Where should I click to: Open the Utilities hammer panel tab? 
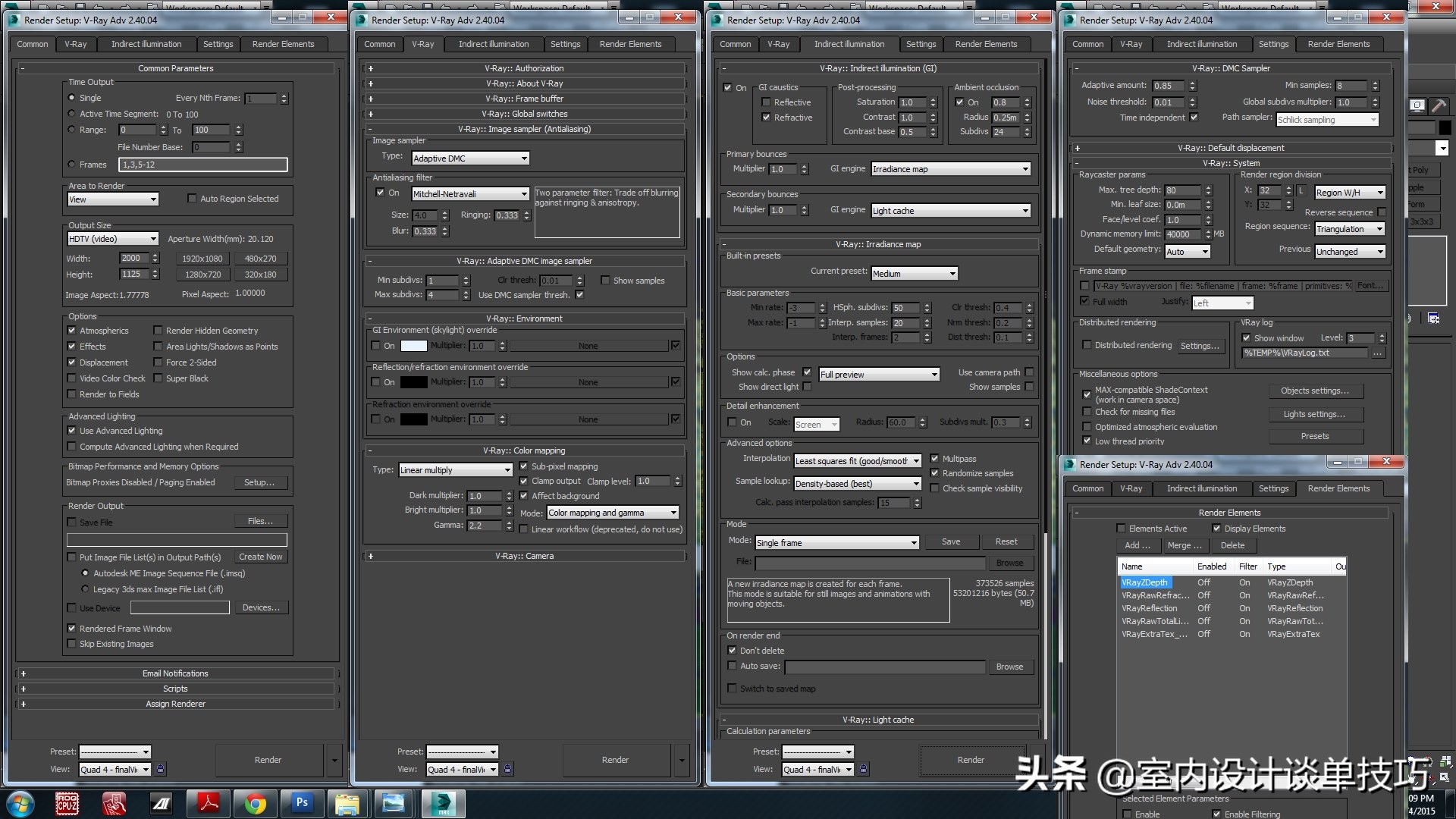[1439, 106]
